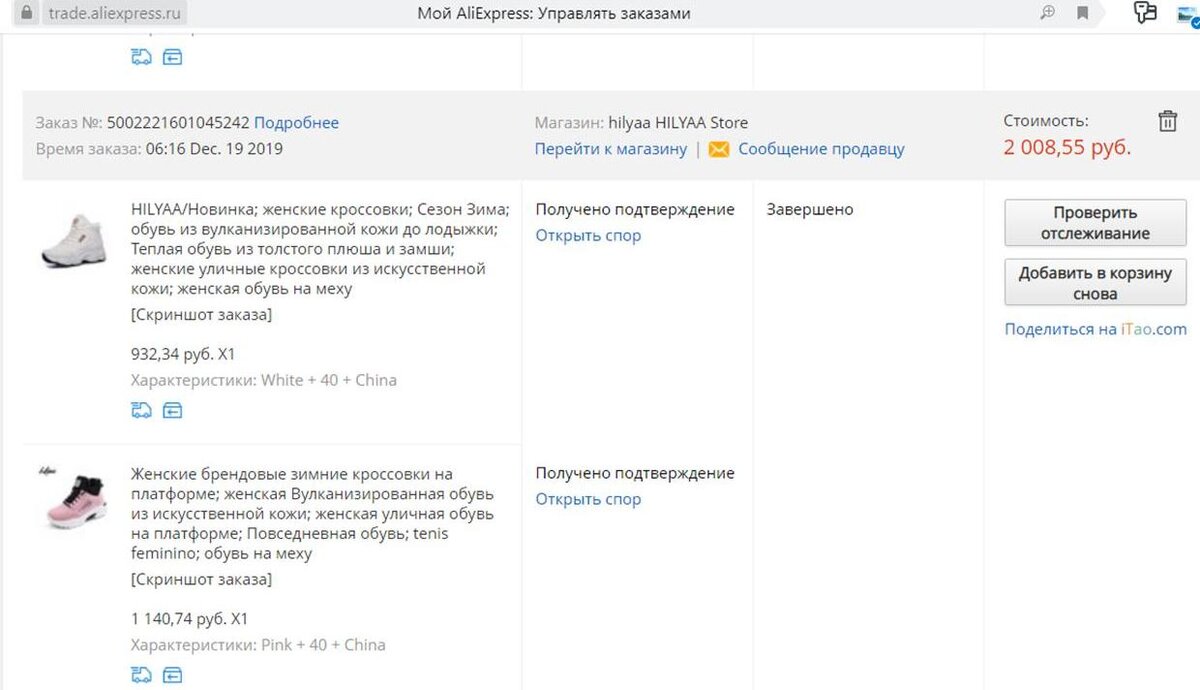Click the delivery truck icon above the order header
The height and width of the screenshot is (690, 1200).
click(141, 57)
